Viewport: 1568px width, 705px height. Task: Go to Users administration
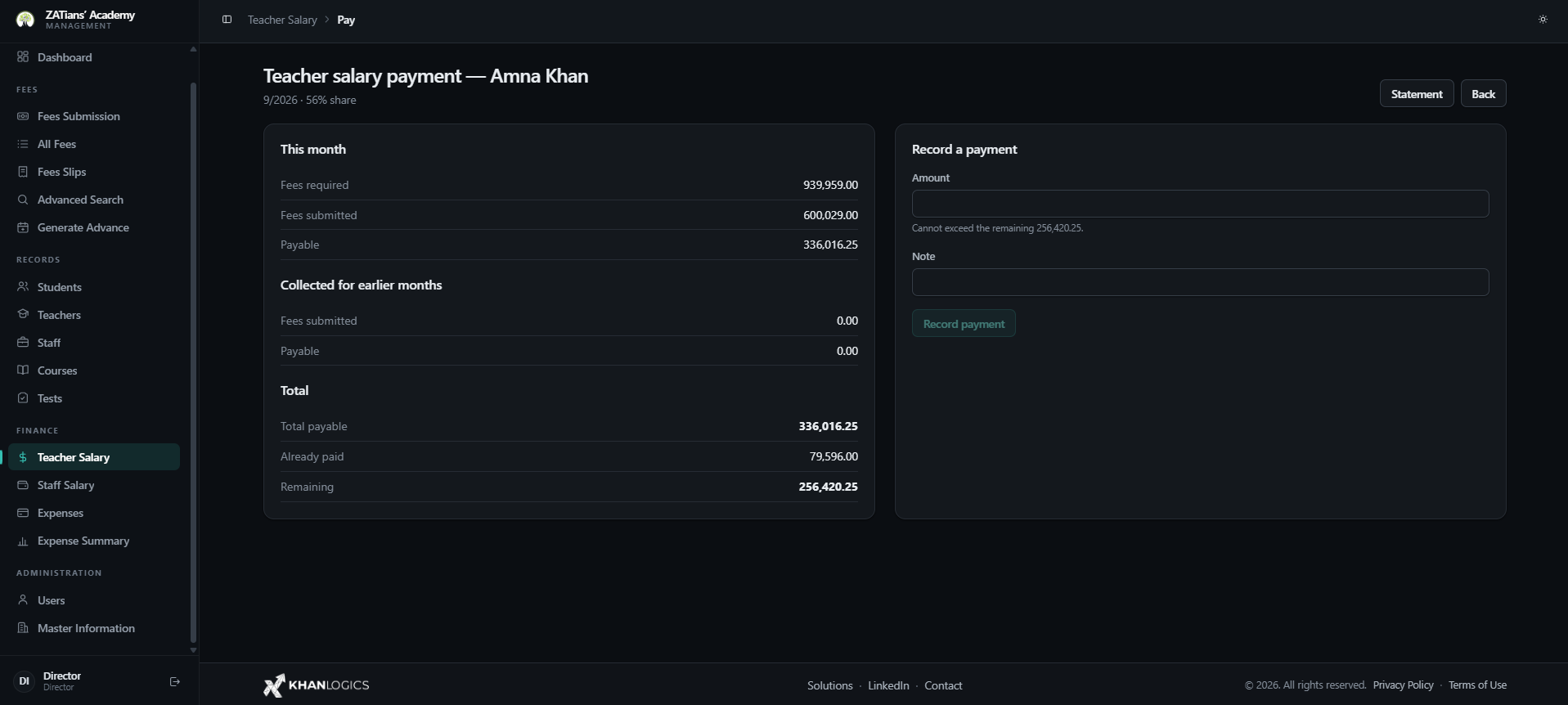click(94, 600)
